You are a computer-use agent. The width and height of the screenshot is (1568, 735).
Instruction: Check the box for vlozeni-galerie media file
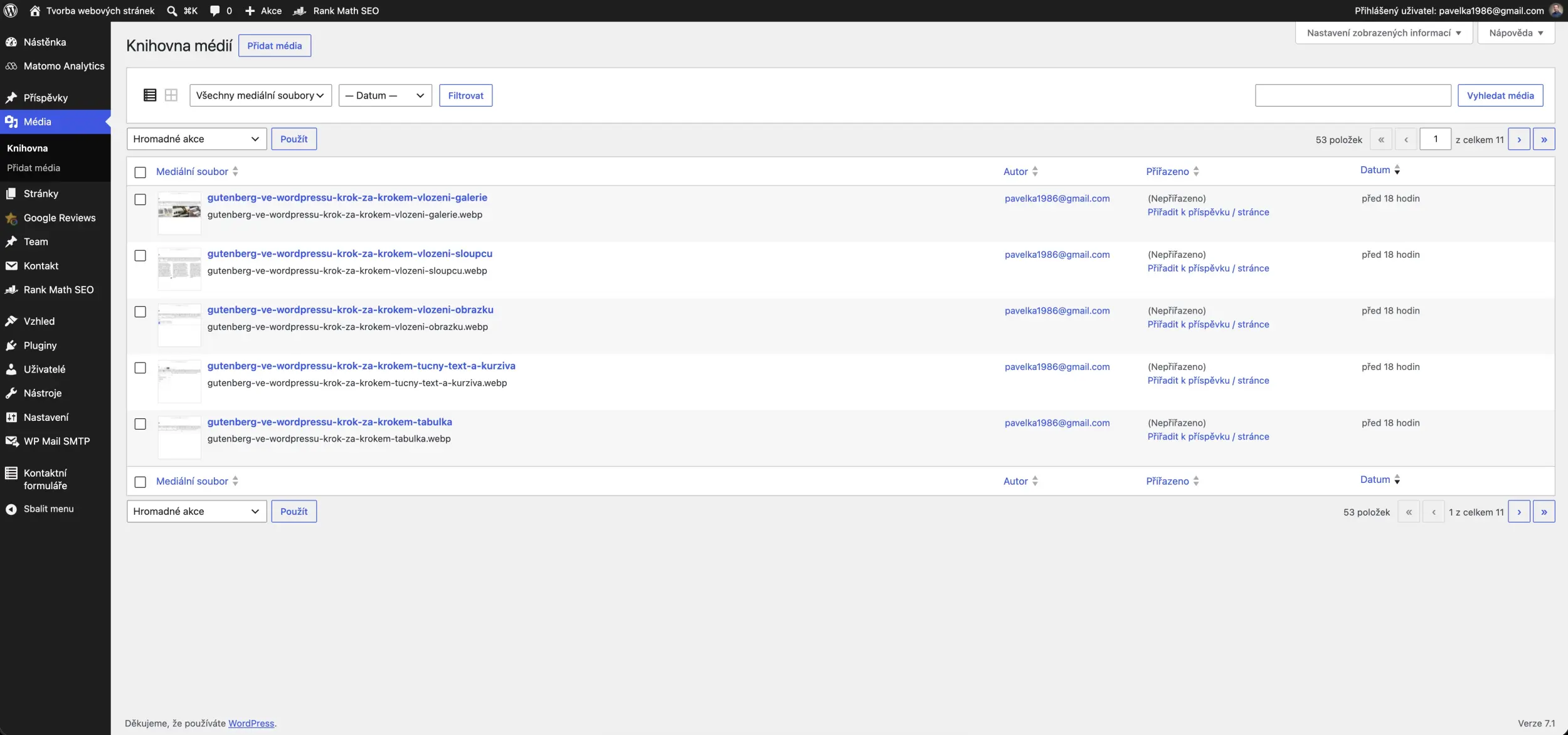(140, 199)
